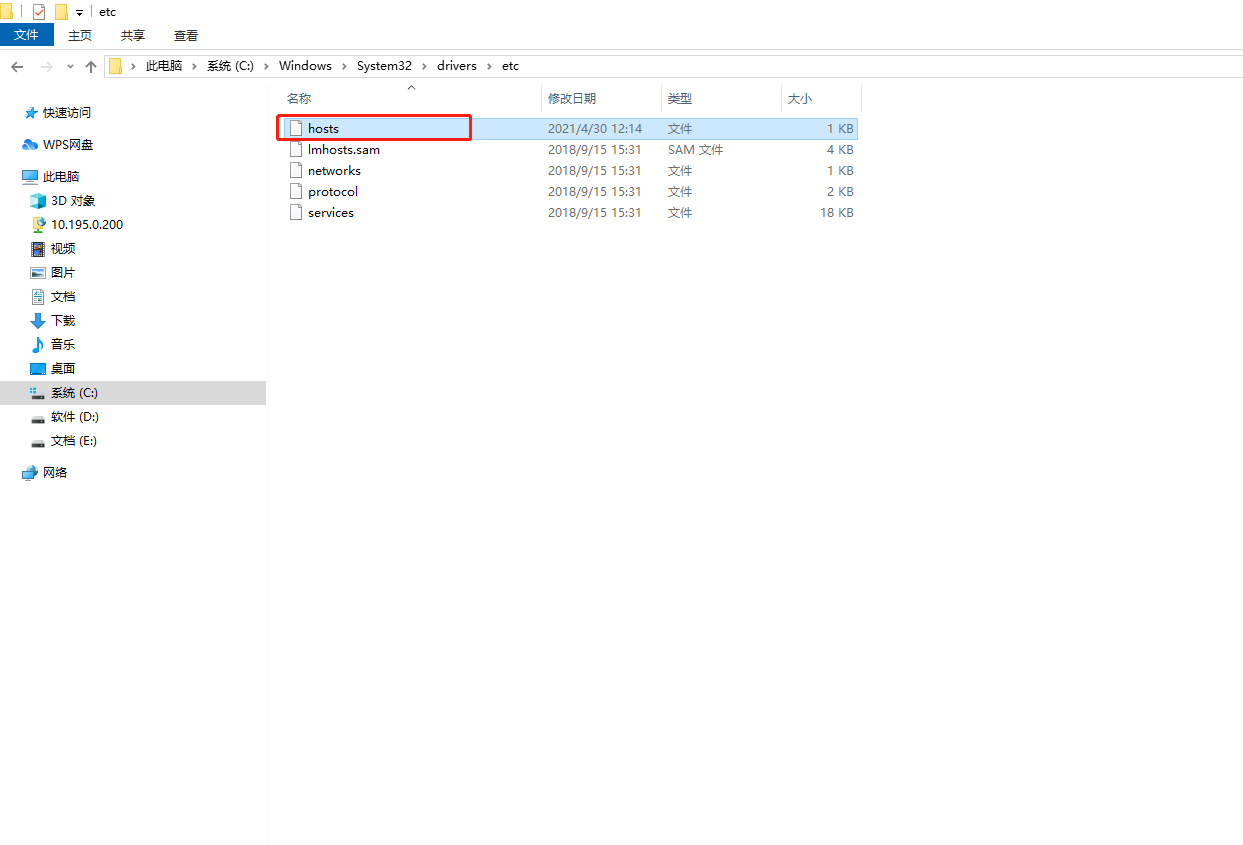Image resolution: width=1243 pixels, height=845 pixels.
Task: Sort by the 修改日期 column header
Action: pyautogui.click(x=572, y=98)
